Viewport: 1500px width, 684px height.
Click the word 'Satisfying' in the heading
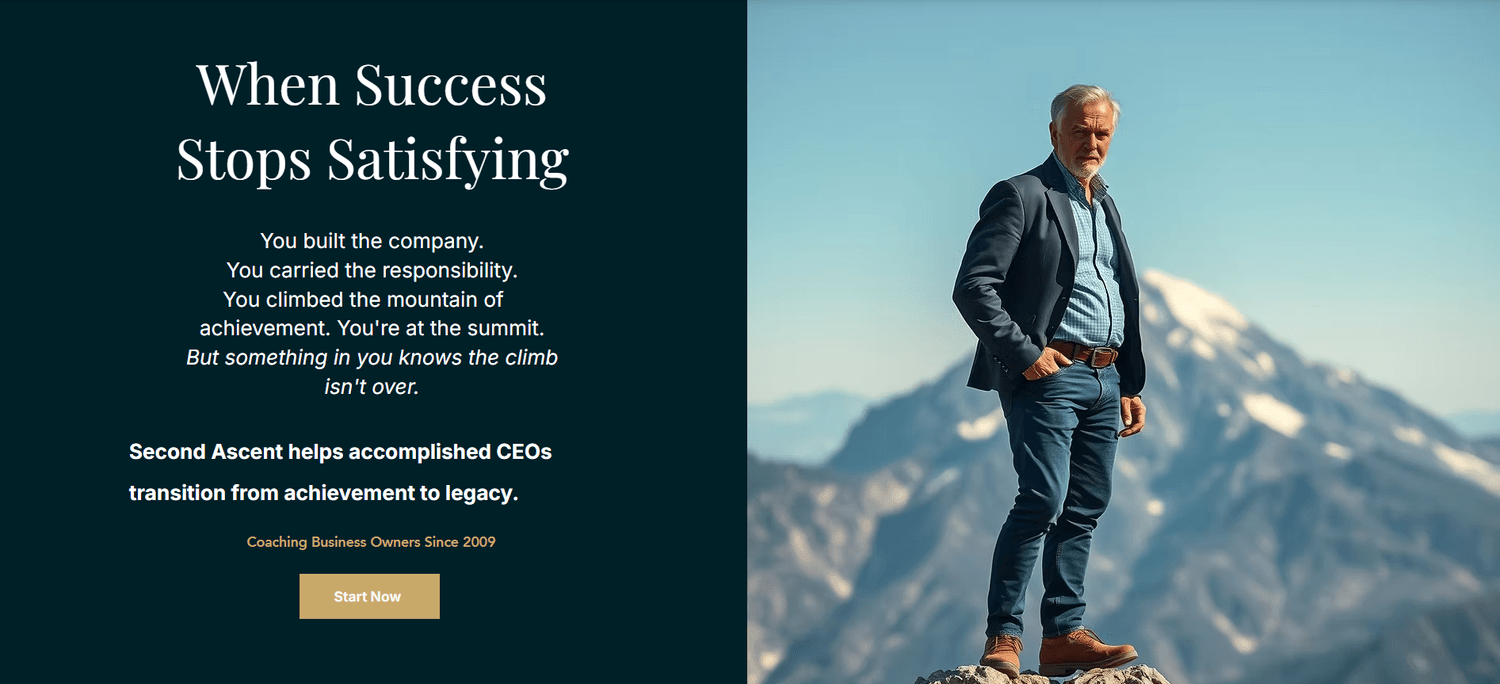[x=448, y=159]
